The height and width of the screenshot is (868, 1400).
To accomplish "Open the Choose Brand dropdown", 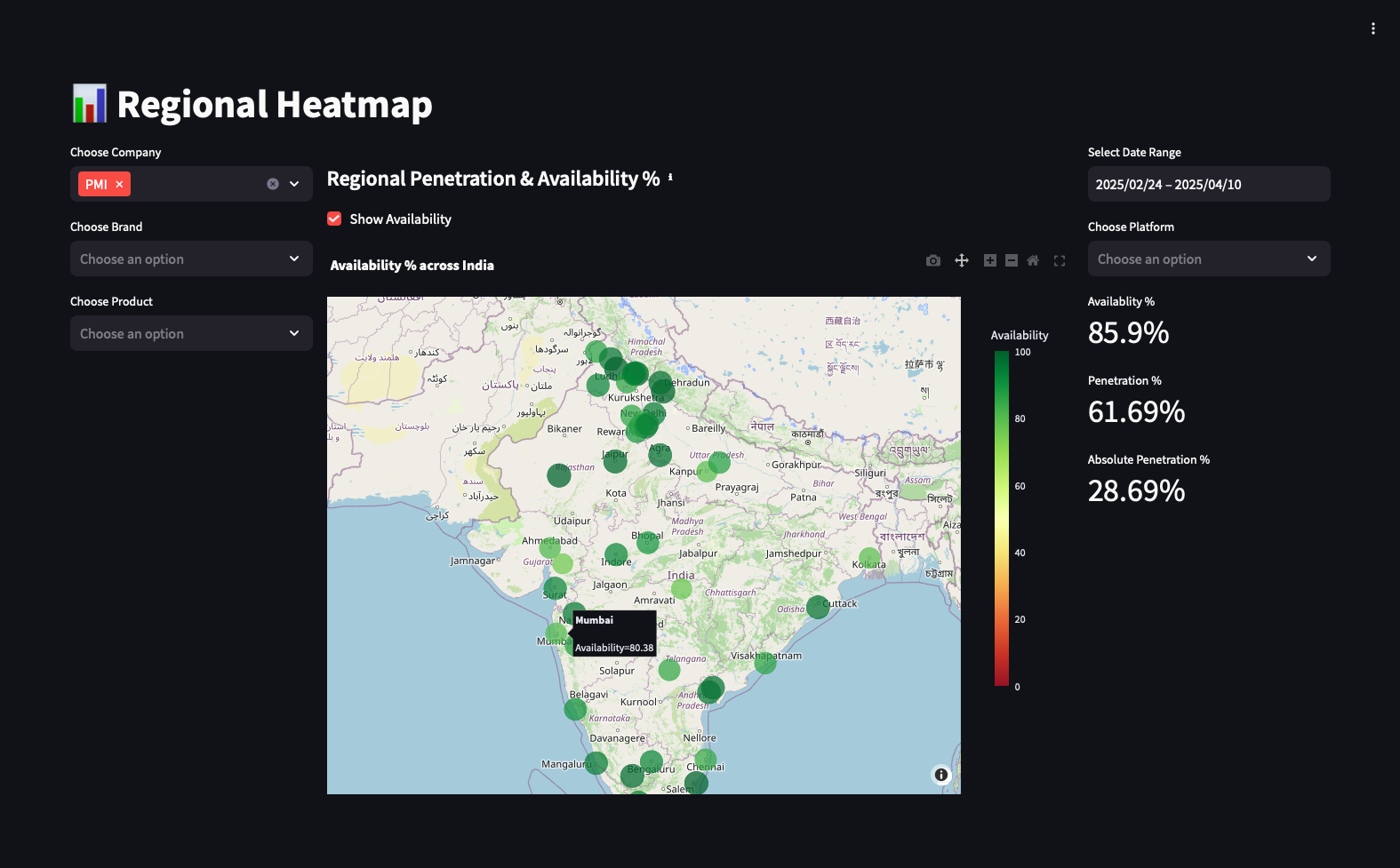I will (x=191, y=259).
